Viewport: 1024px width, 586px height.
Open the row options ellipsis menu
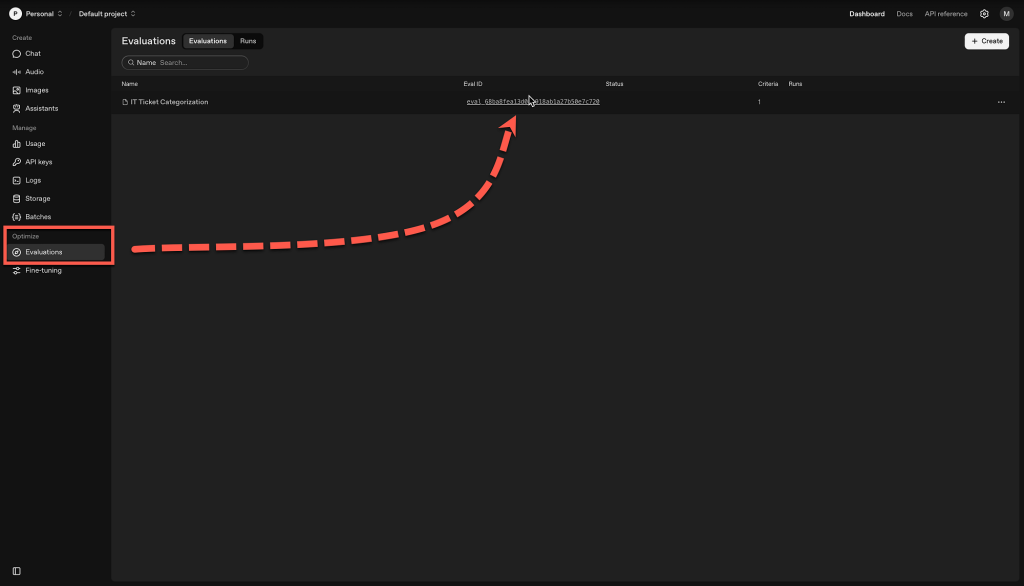[1001, 102]
